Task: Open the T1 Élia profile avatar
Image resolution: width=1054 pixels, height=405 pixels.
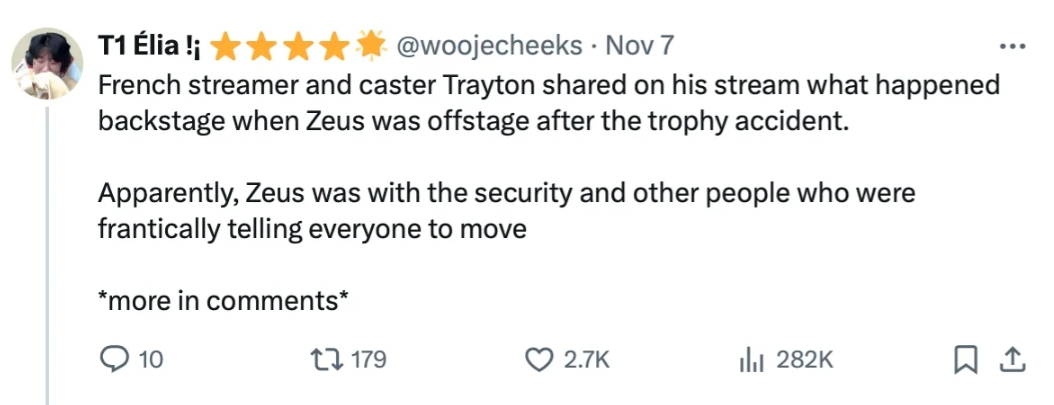Action: tap(47, 62)
